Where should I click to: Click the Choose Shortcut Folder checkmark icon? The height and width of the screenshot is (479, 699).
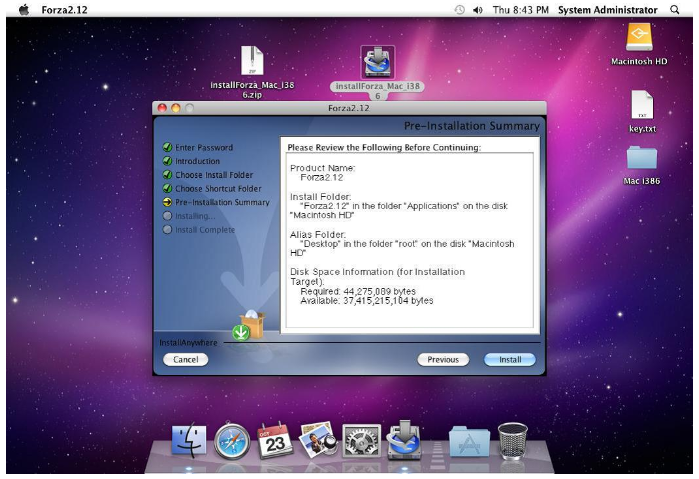pos(168,189)
